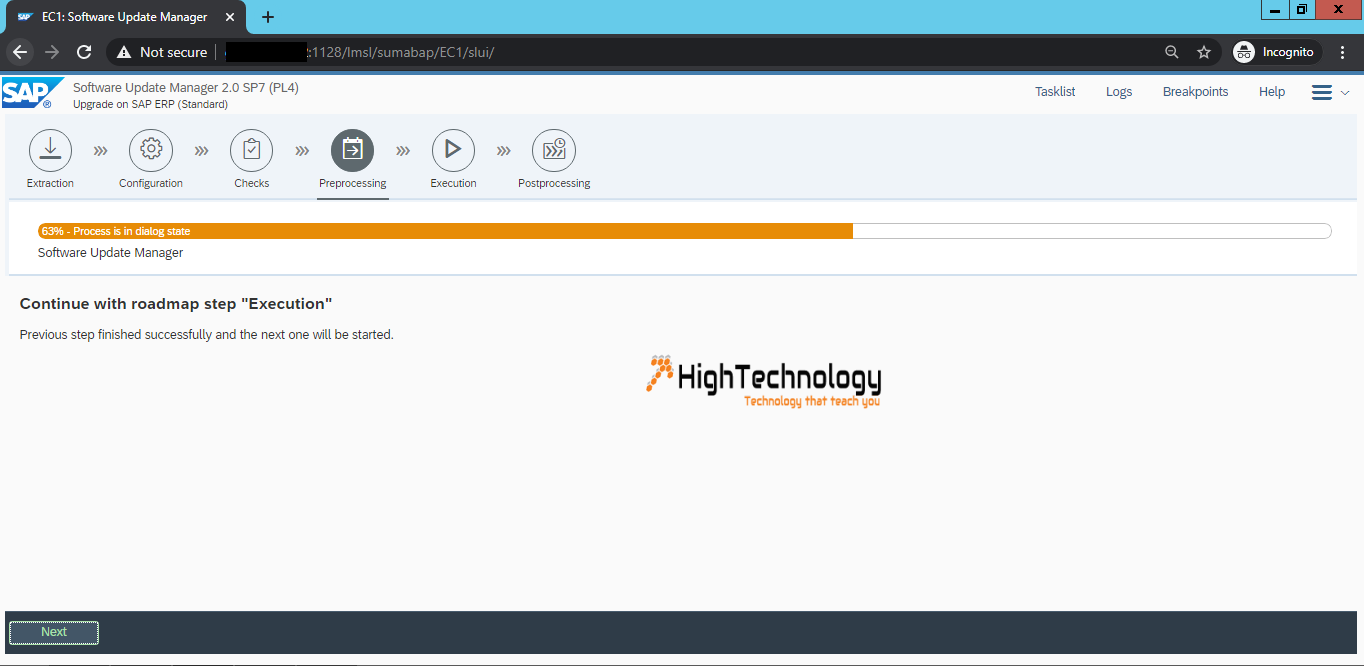
Task: Go forward in browser
Action: point(52,52)
